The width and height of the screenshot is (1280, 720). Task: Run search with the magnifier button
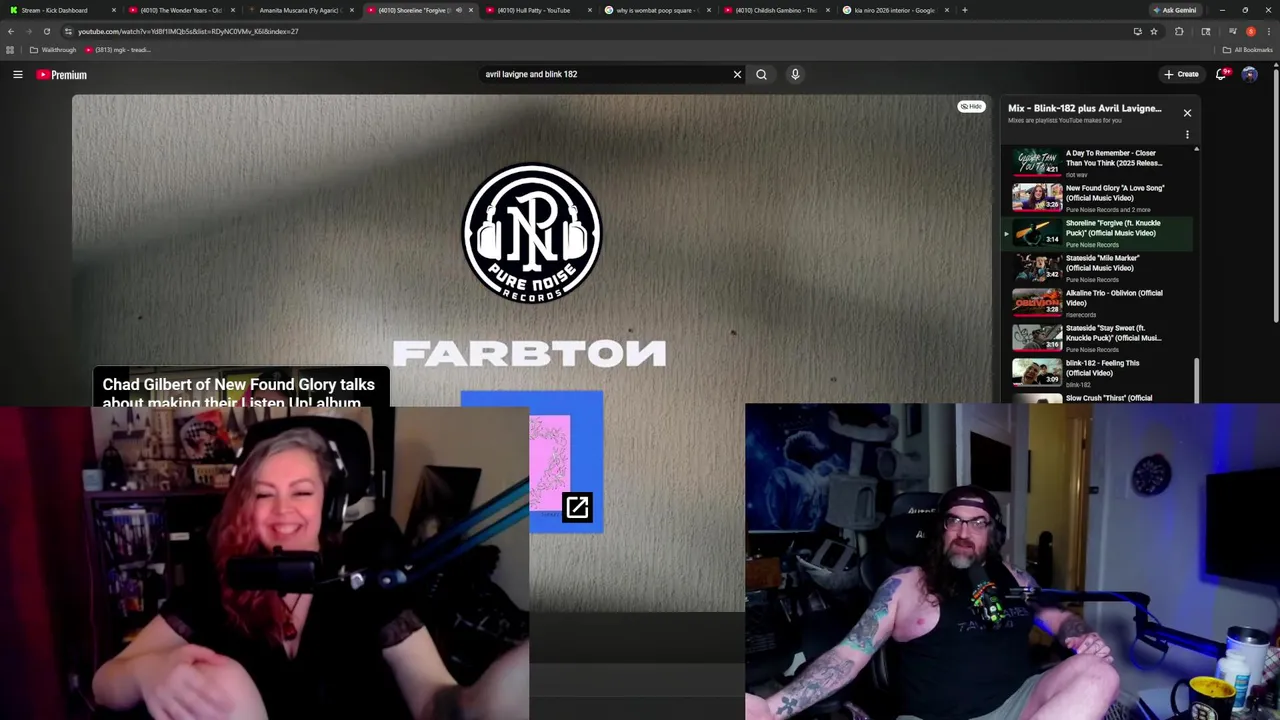tap(761, 74)
